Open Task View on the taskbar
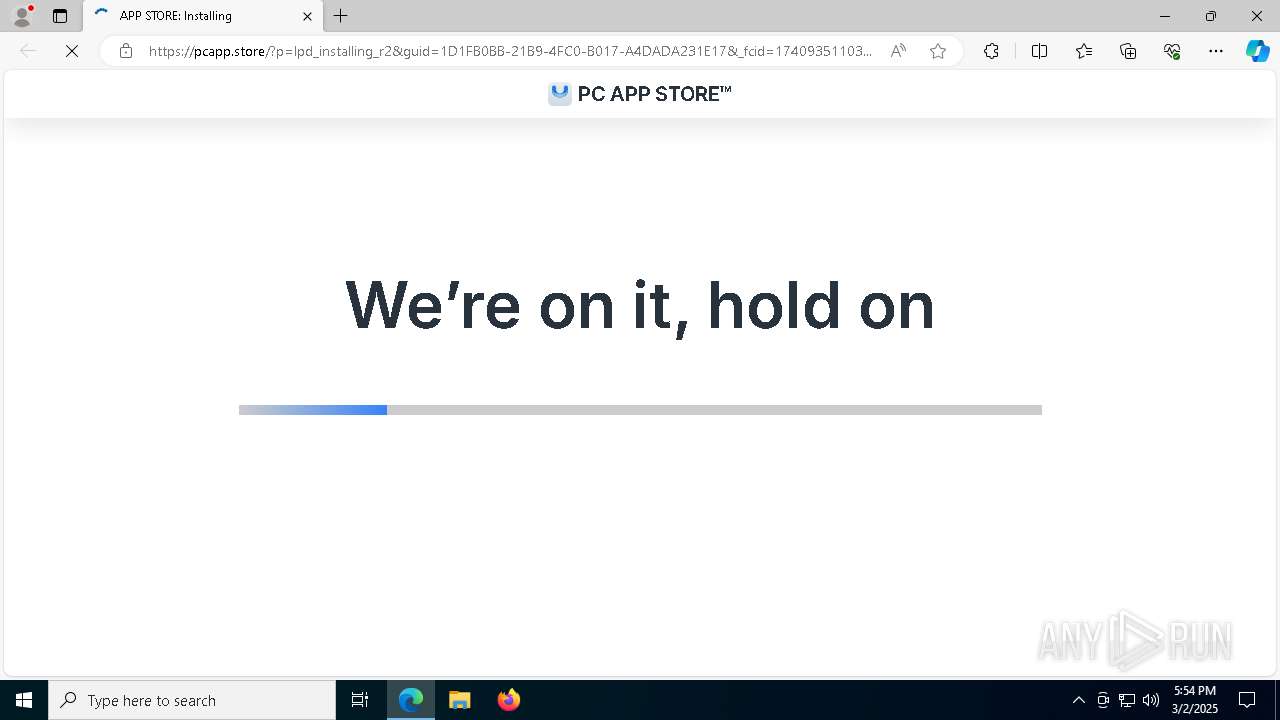This screenshot has height=720, width=1280. (360, 700)
